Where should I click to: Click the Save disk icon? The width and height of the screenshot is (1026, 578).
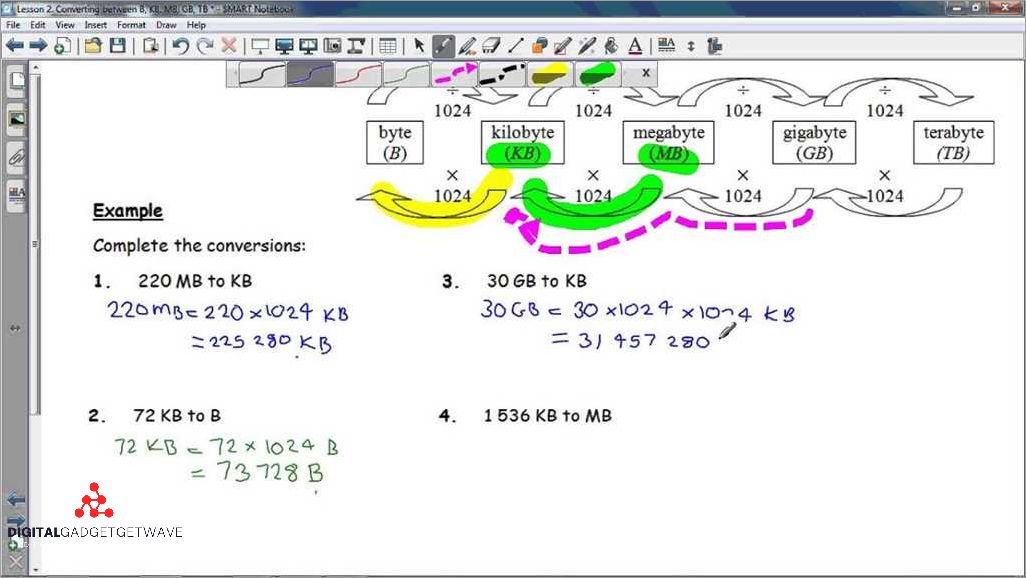117,46
